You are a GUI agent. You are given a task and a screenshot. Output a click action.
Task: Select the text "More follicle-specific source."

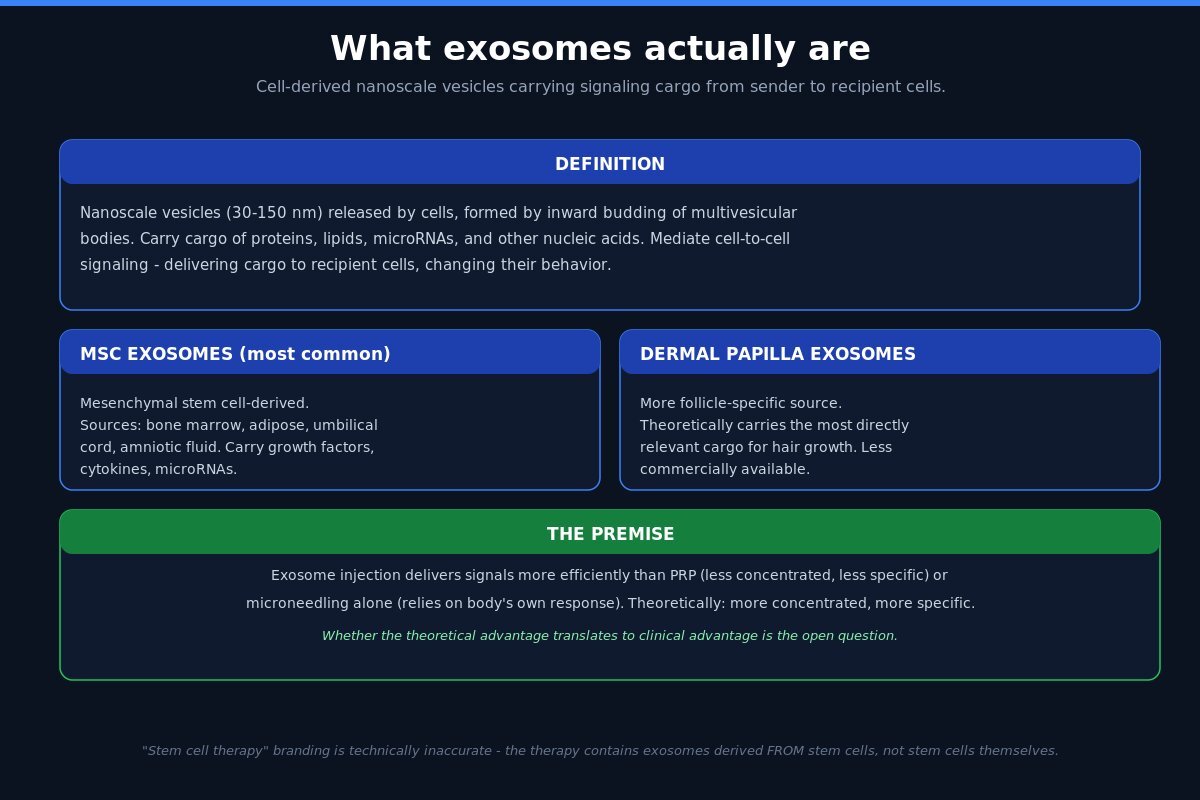tap(741, 403)
